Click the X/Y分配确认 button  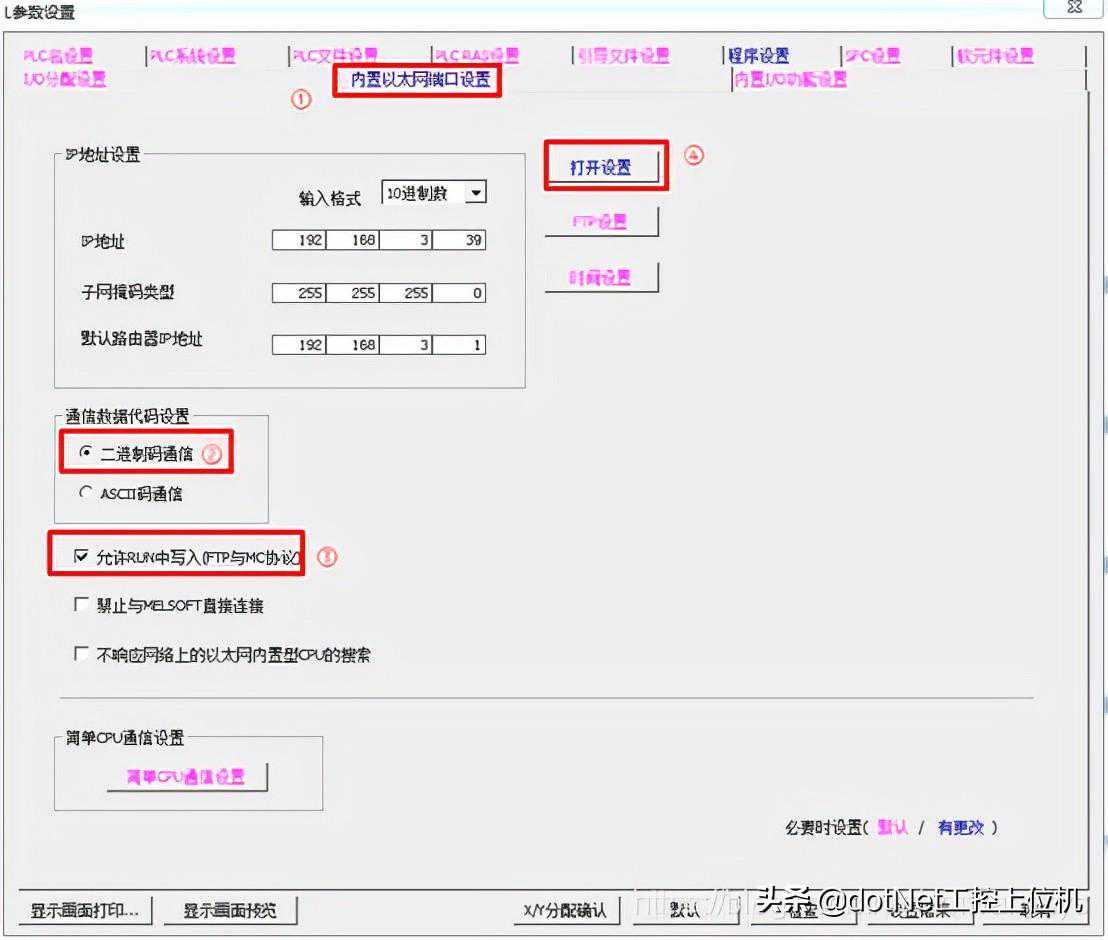pyautogui.click(x=566, y=910)
